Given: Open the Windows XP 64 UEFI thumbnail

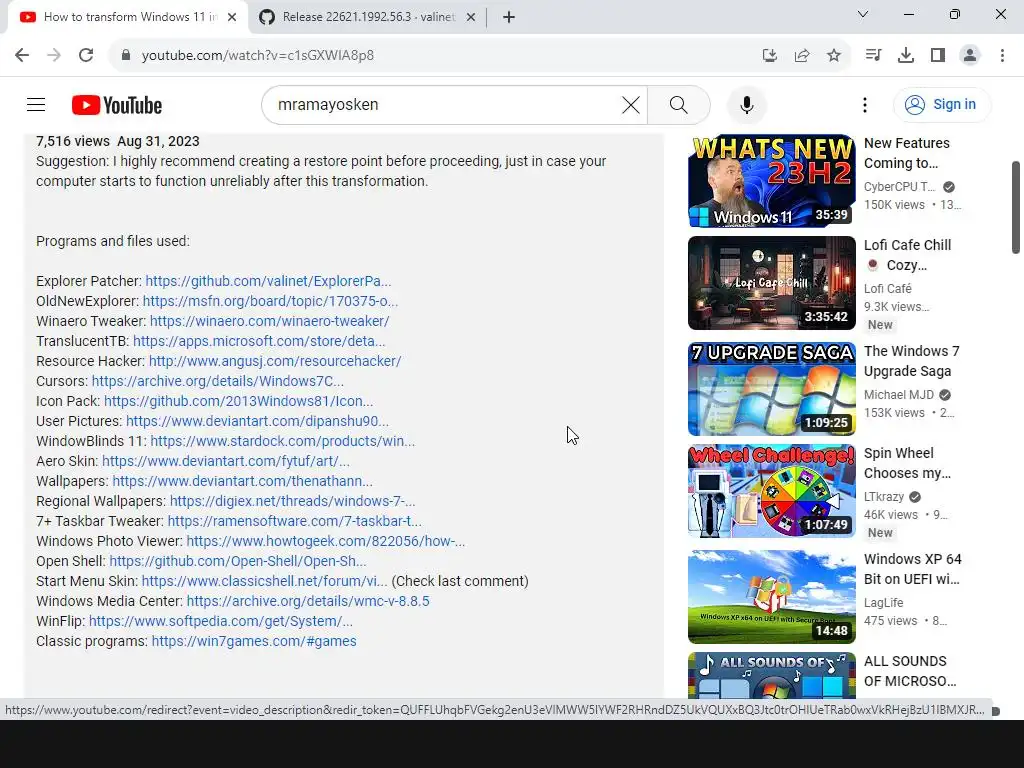Looking at the screenshot, I should [771, 597].
